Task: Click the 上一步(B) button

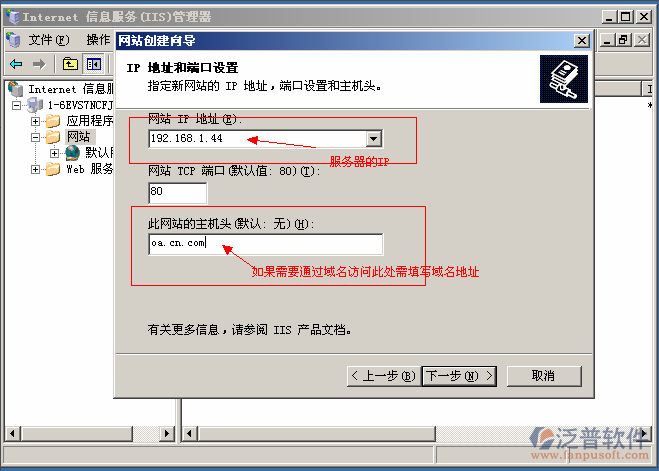Action: 384,376
